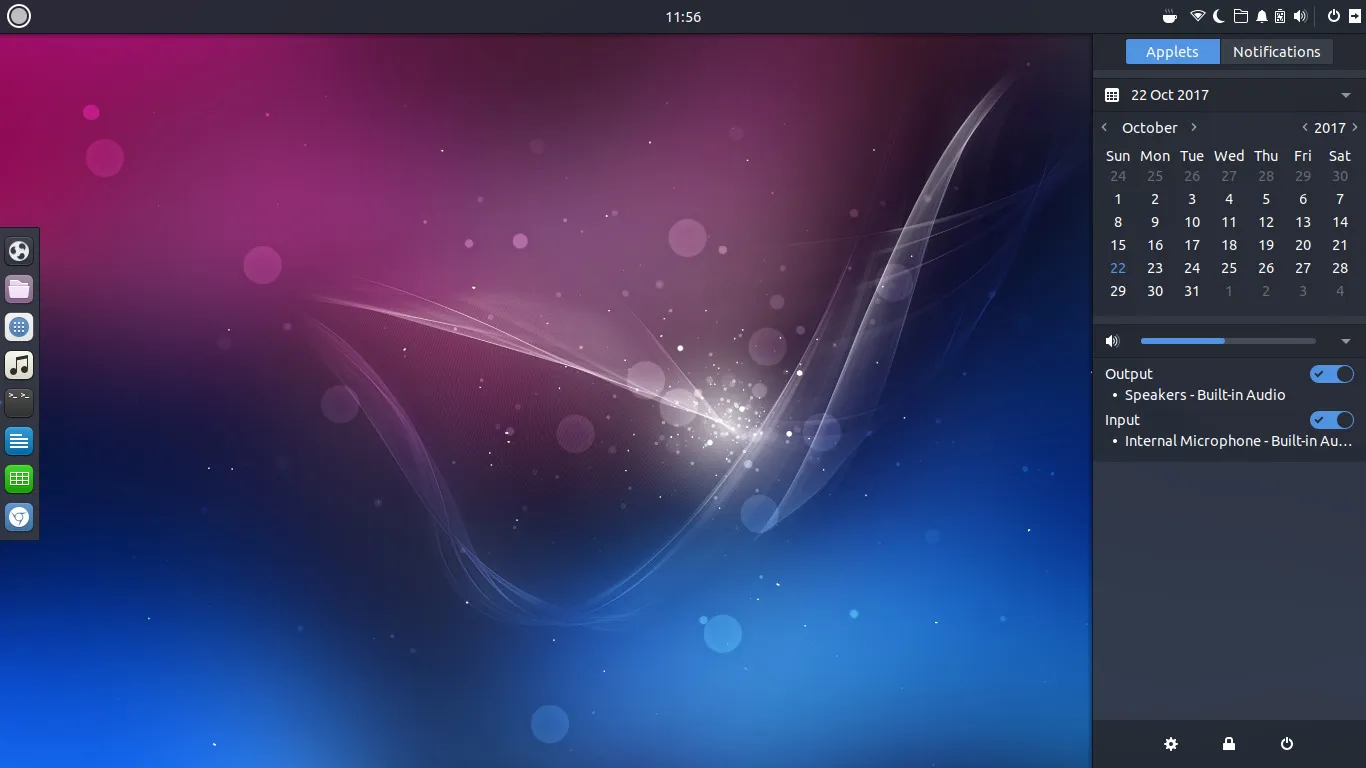
Task: Go to next year arrow after 2017
Action: point(1355,127)
